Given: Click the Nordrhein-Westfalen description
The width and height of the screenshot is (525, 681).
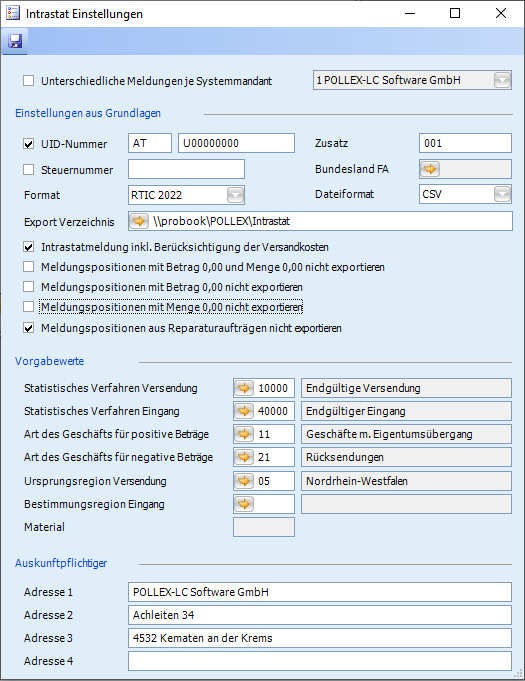Looking at the screenshot, I should [x=406, y=481].
